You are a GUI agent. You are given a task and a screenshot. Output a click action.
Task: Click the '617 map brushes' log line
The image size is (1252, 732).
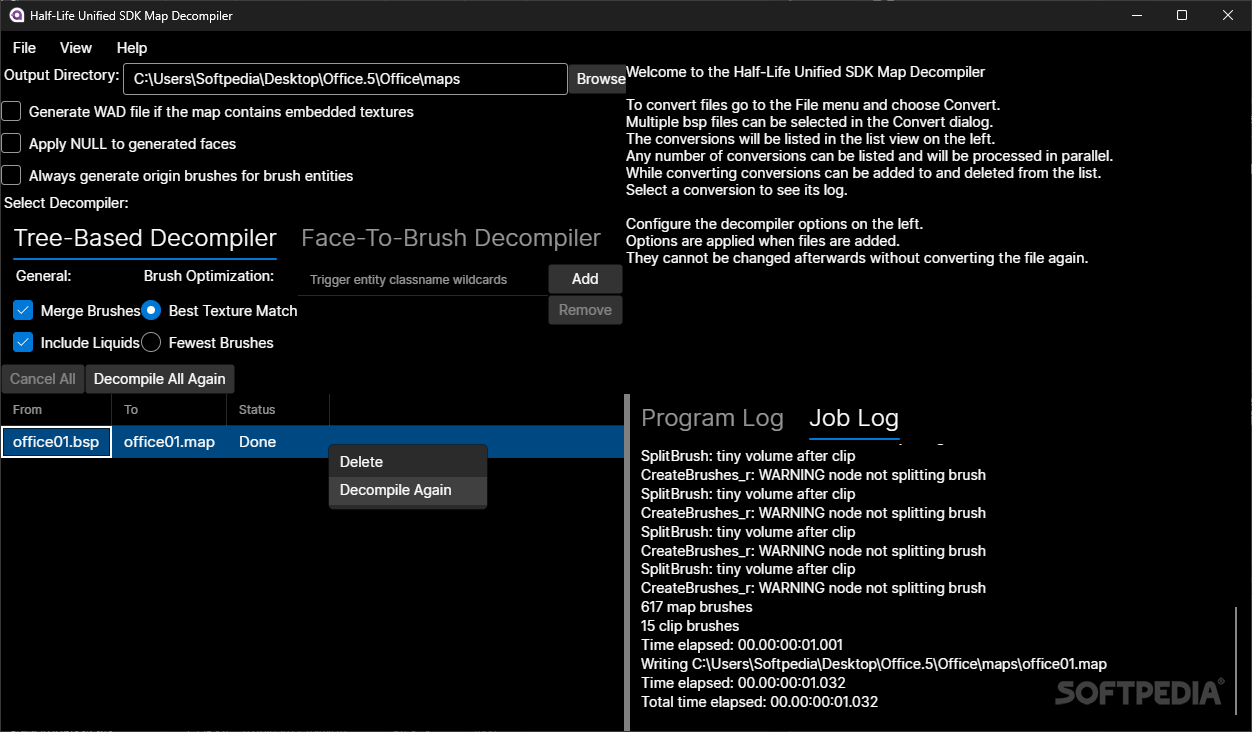[697, 607]
